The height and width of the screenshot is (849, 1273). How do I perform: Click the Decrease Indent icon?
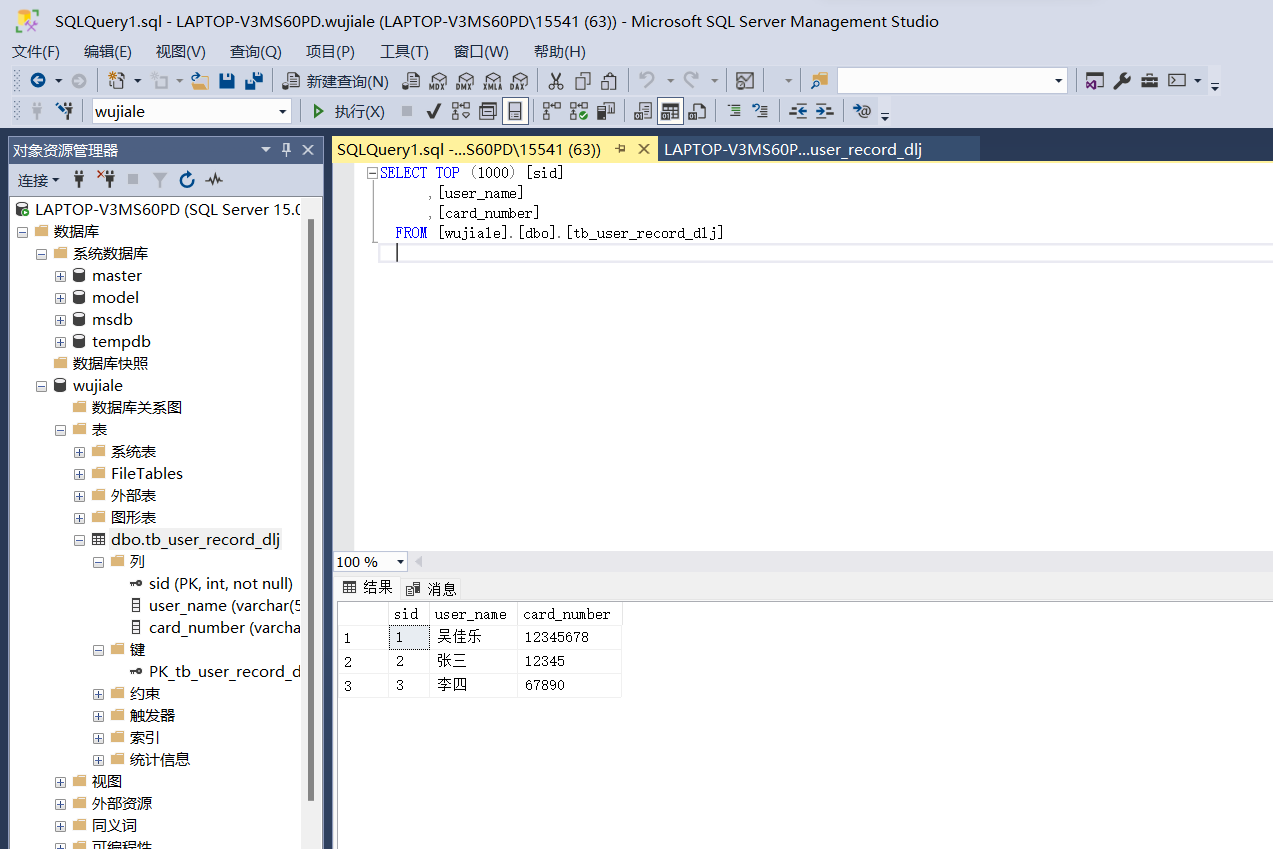point(798,111)
